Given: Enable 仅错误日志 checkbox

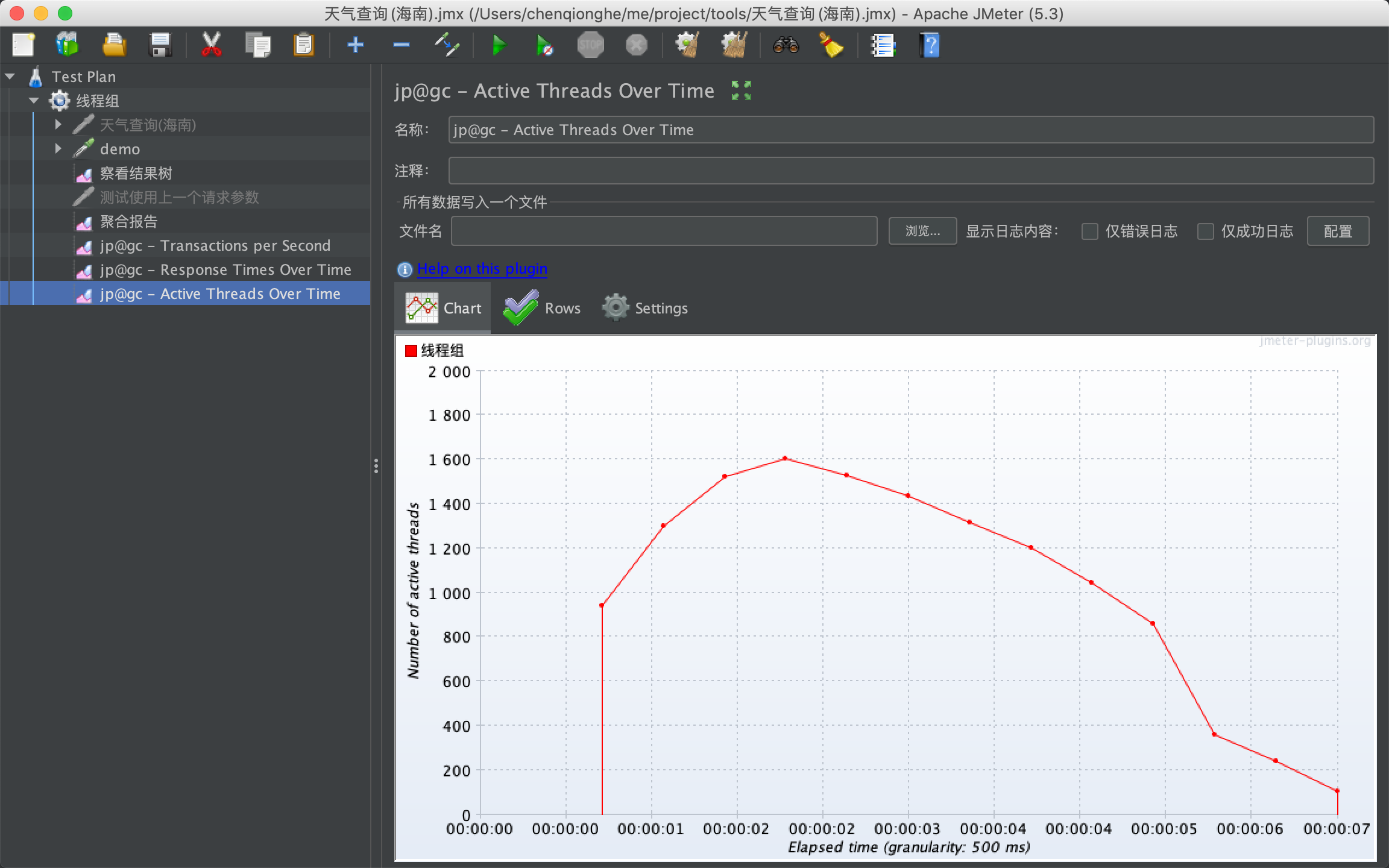Looking at the screenshot, I should tap(1089, 231).
